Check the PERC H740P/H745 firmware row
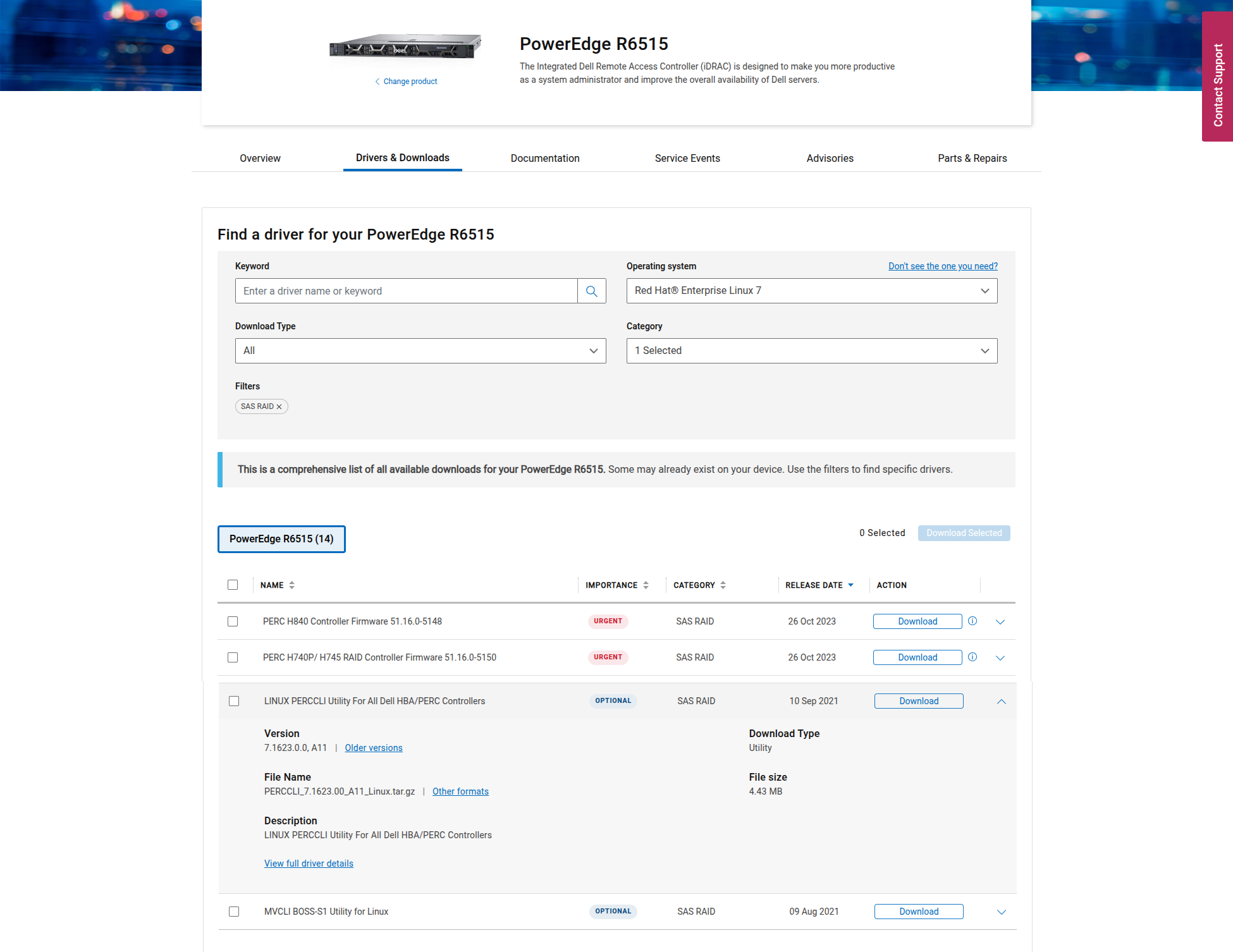Viewport: 1233px width, 952px height. click(233, 657)
